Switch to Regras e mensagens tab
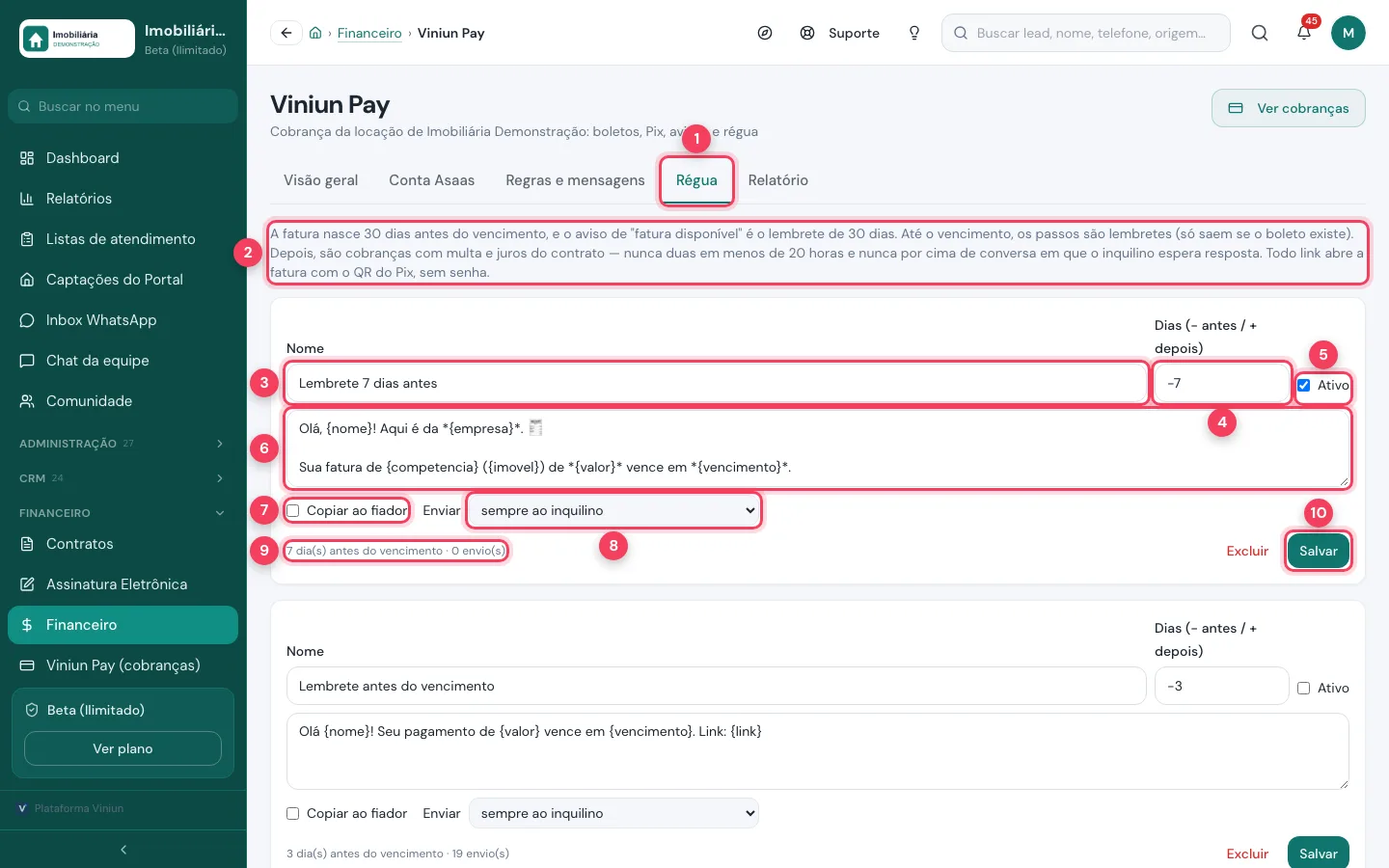Image resolution: width=1389 pixels, height=868 pixels. coord(575,180)
